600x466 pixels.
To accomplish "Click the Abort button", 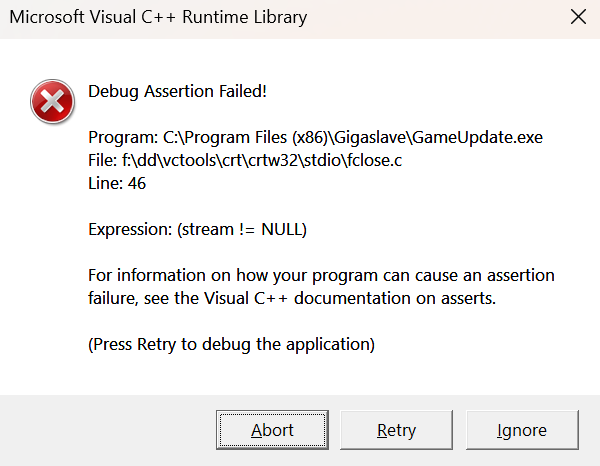I will click(x=272, y=430).
